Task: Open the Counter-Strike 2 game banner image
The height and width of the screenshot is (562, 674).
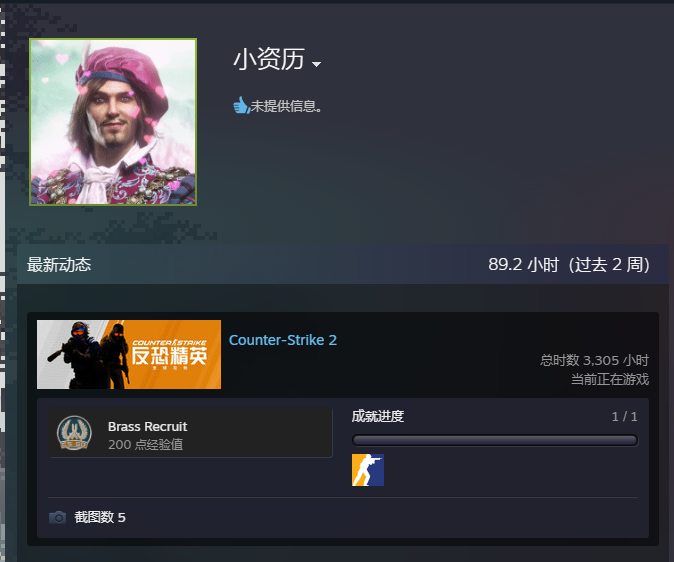Action: click(129, 354)
